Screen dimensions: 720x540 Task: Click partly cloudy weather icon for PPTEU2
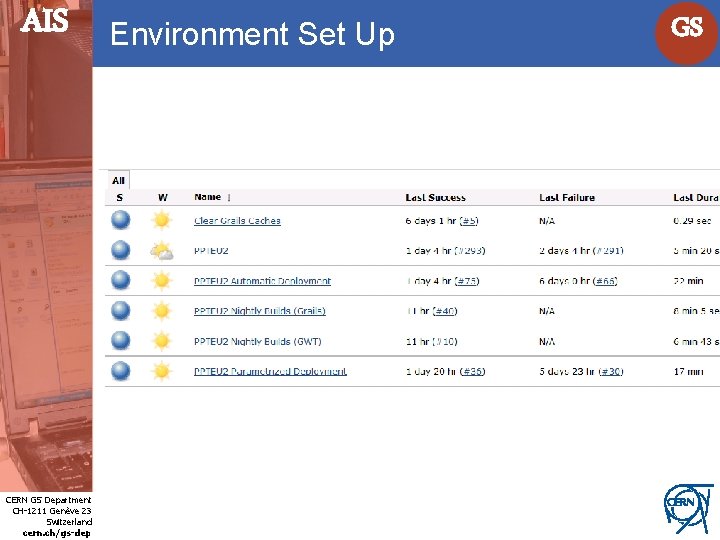(x=162, y=251)
